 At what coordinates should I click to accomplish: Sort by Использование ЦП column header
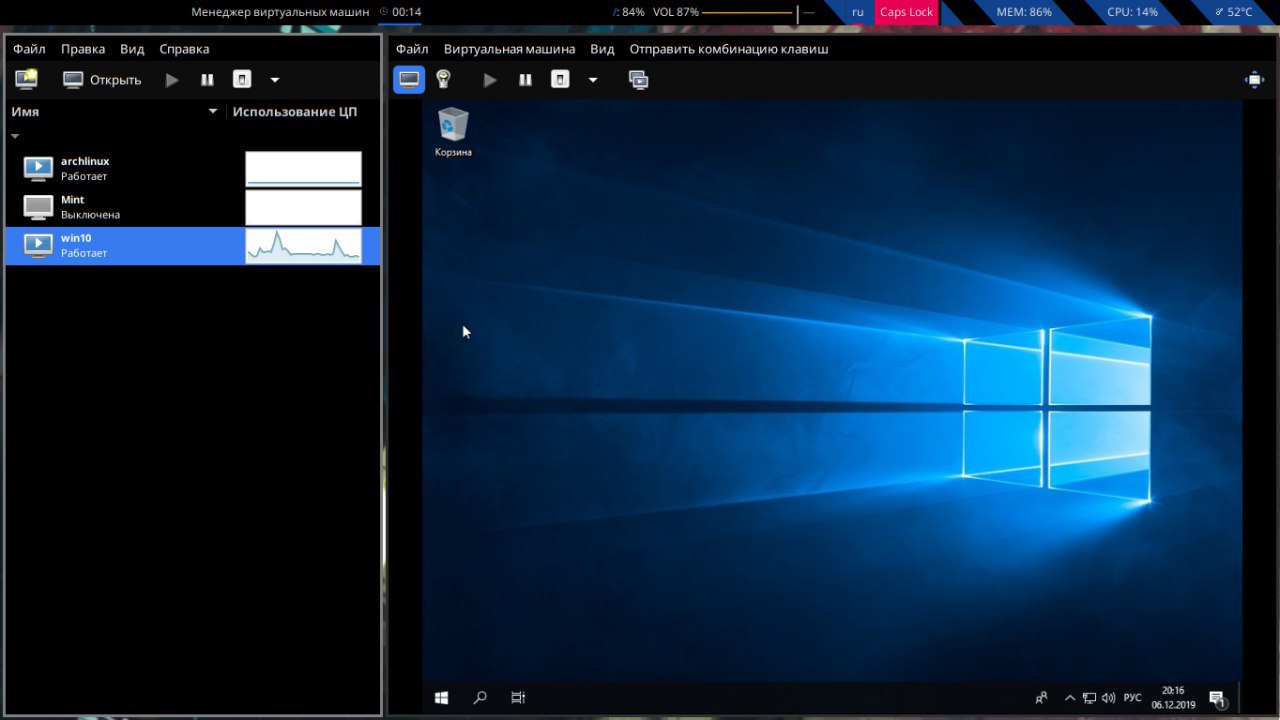point(295,112)
